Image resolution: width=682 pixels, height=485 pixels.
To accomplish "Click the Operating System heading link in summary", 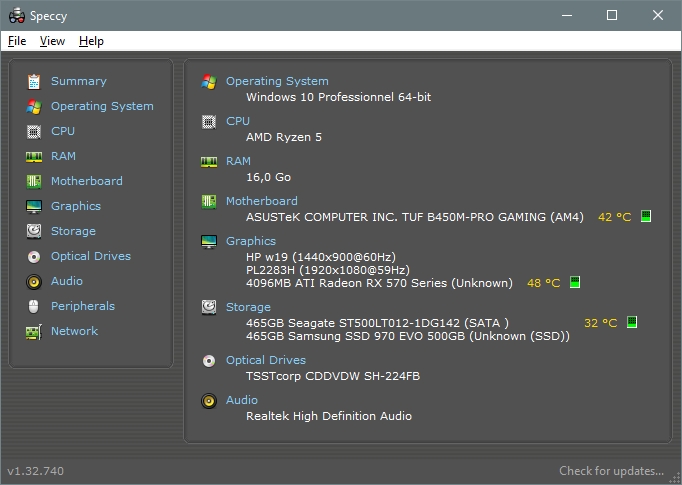I will (x=277, y=81).
